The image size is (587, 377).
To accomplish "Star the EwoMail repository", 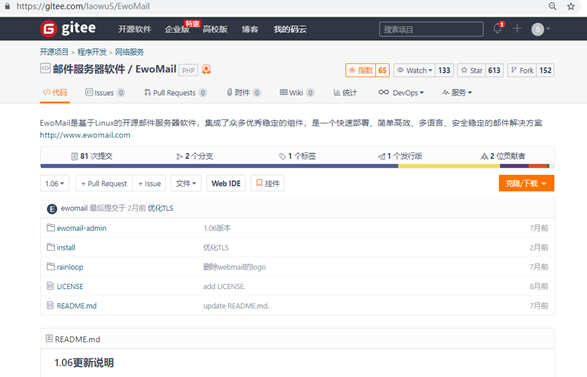I will point(472,70).
